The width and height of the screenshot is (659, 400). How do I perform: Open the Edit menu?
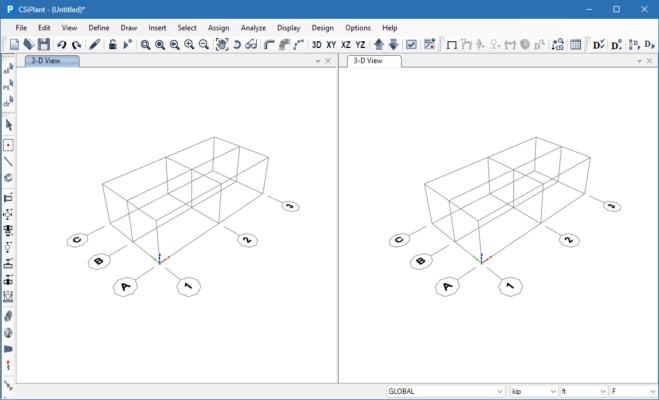pyautogui.click(x=44, y=28)
